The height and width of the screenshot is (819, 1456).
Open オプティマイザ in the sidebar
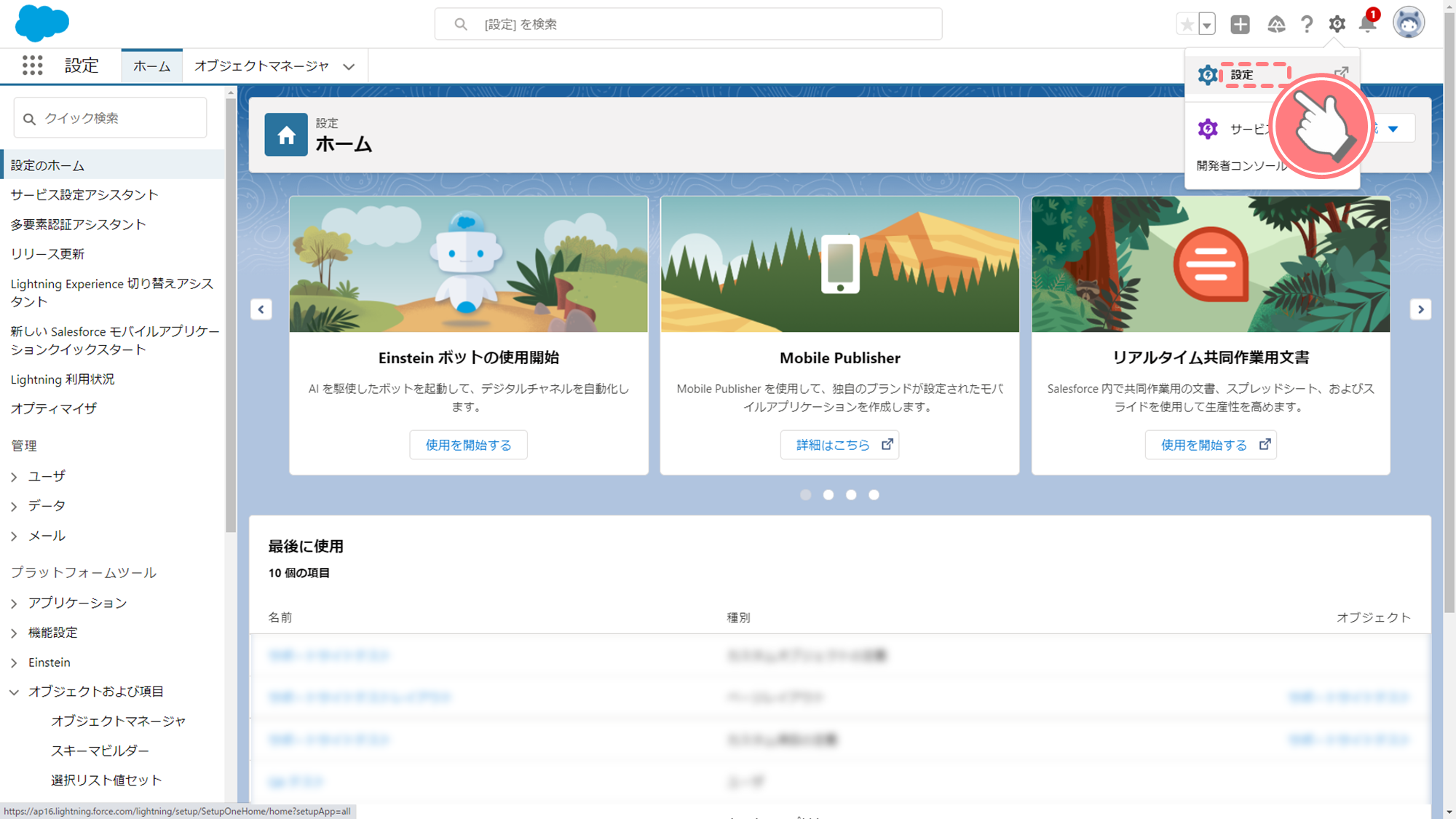point(54,408)
